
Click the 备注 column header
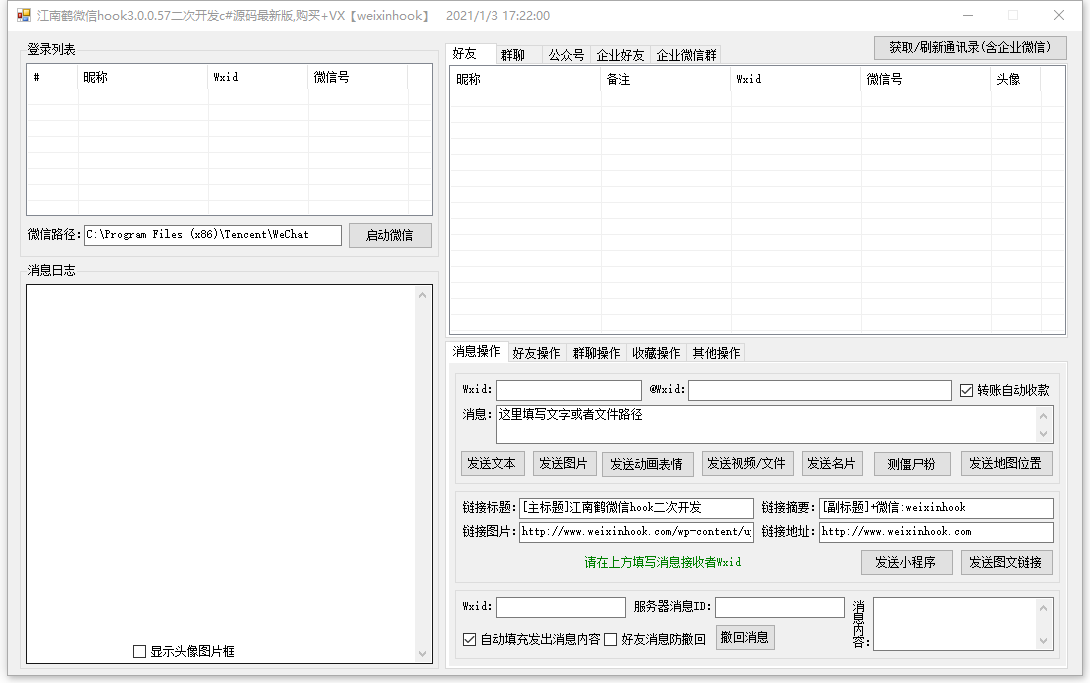(x=665, y=79)
